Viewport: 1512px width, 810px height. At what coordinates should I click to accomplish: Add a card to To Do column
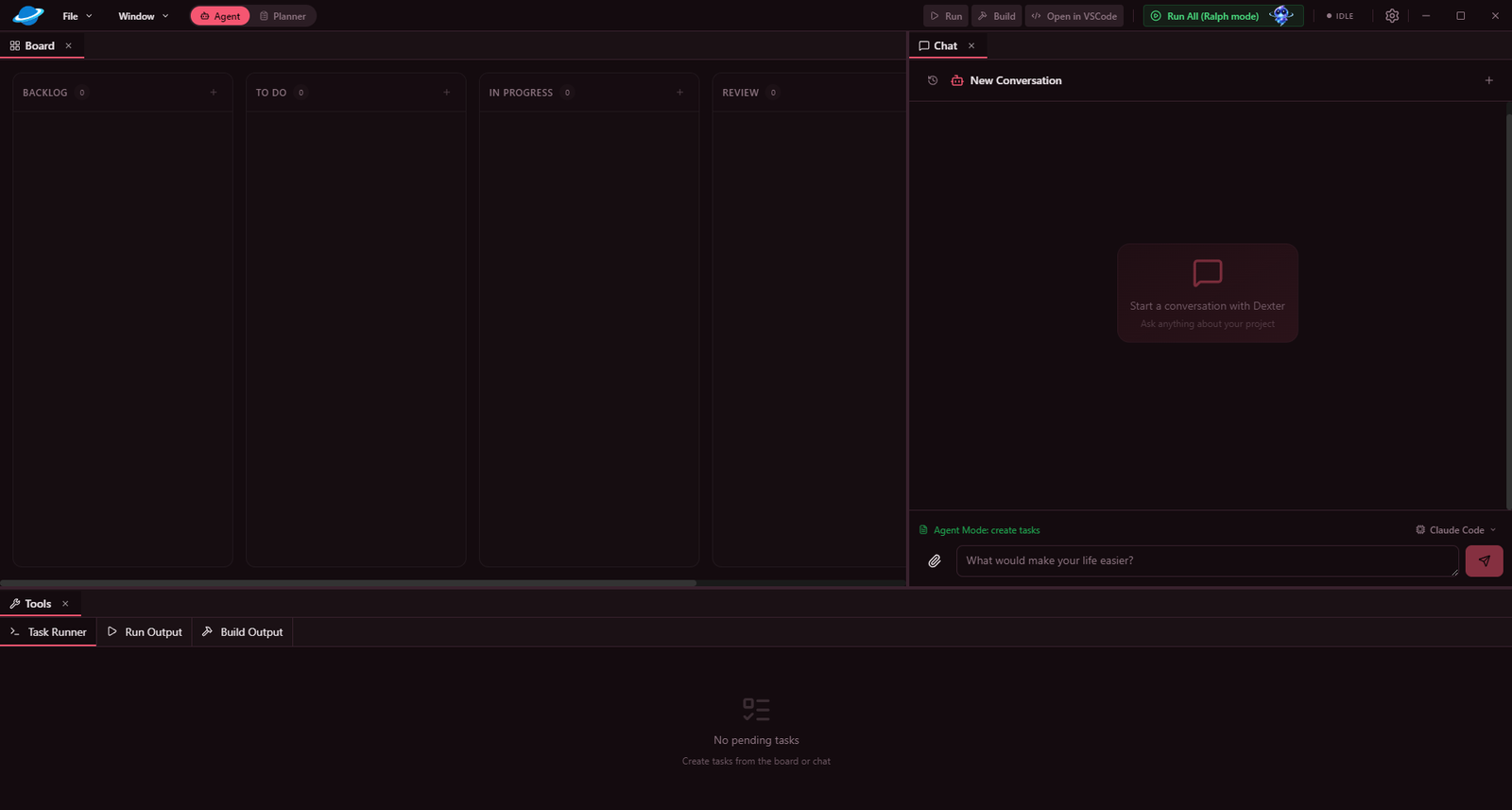(447, 93)
